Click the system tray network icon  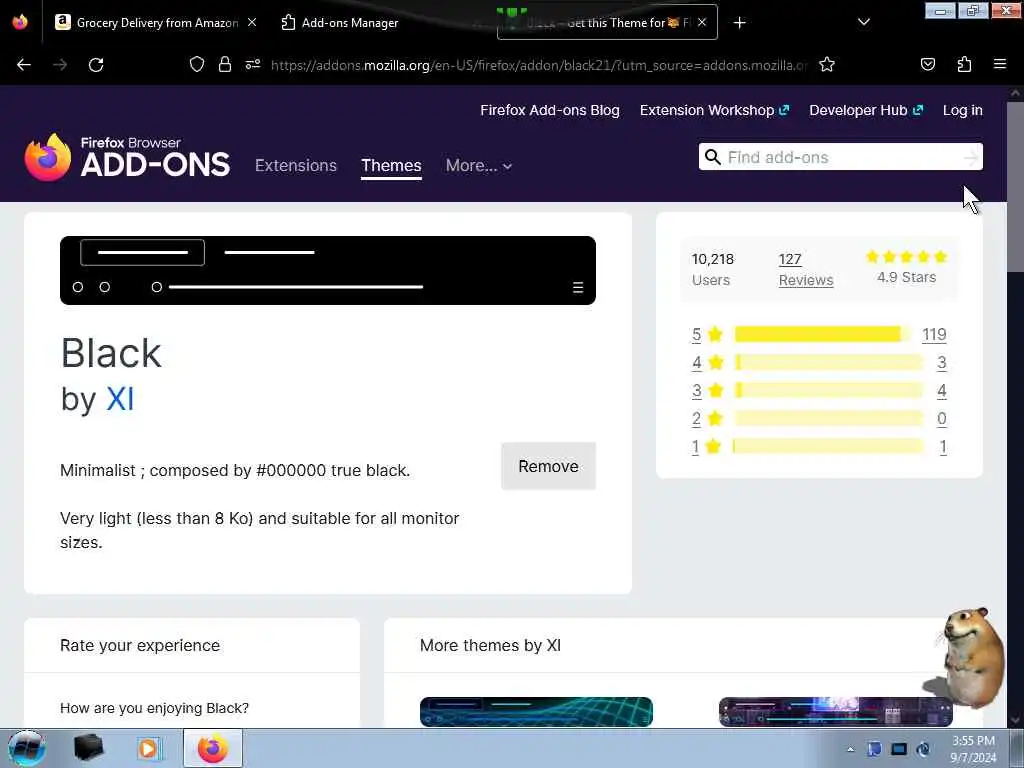click(x=923, y=749)
